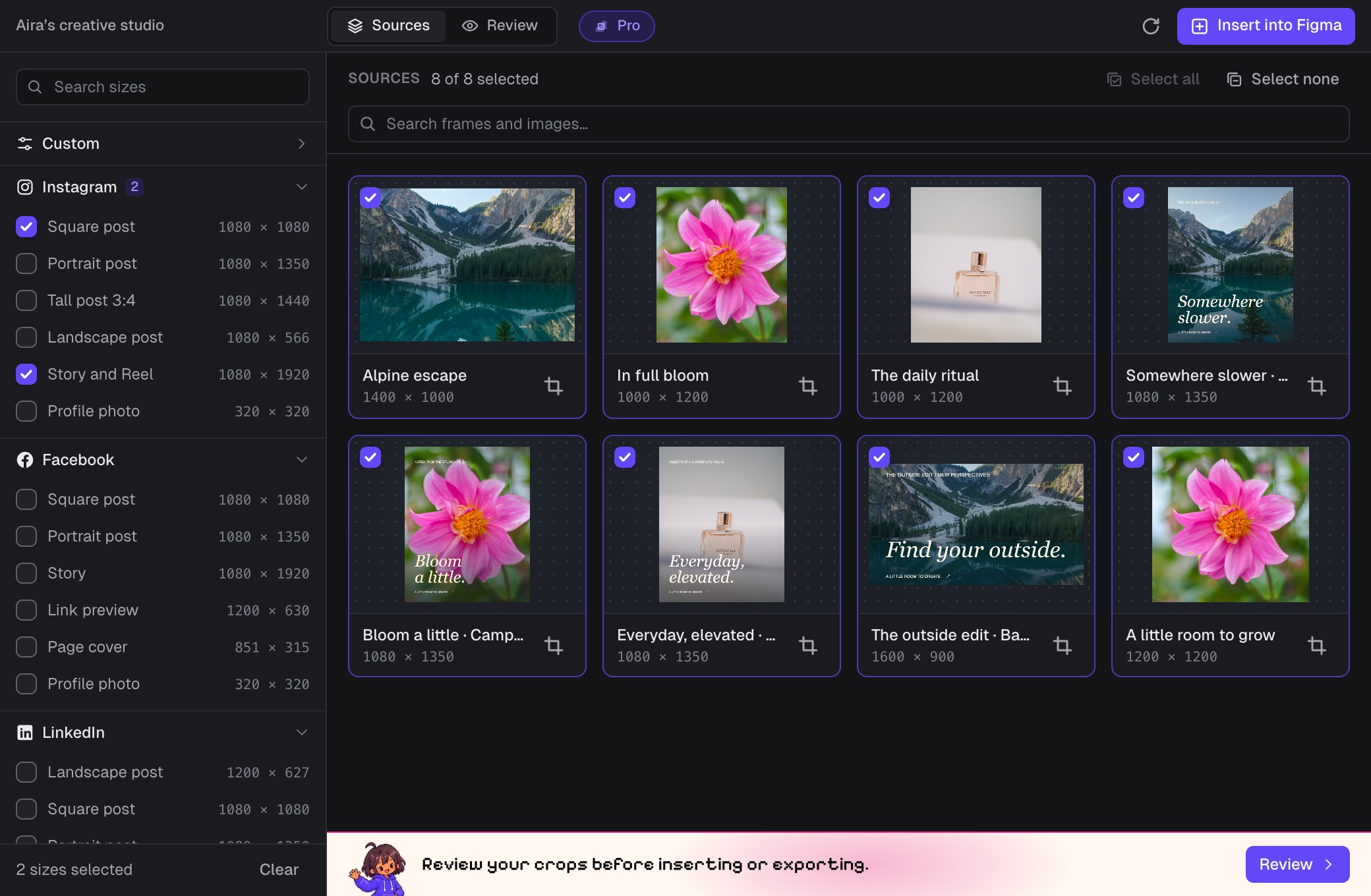Clear the selected sizes
This screenshot has height=896, width=1371.
[x=279, y=870]
